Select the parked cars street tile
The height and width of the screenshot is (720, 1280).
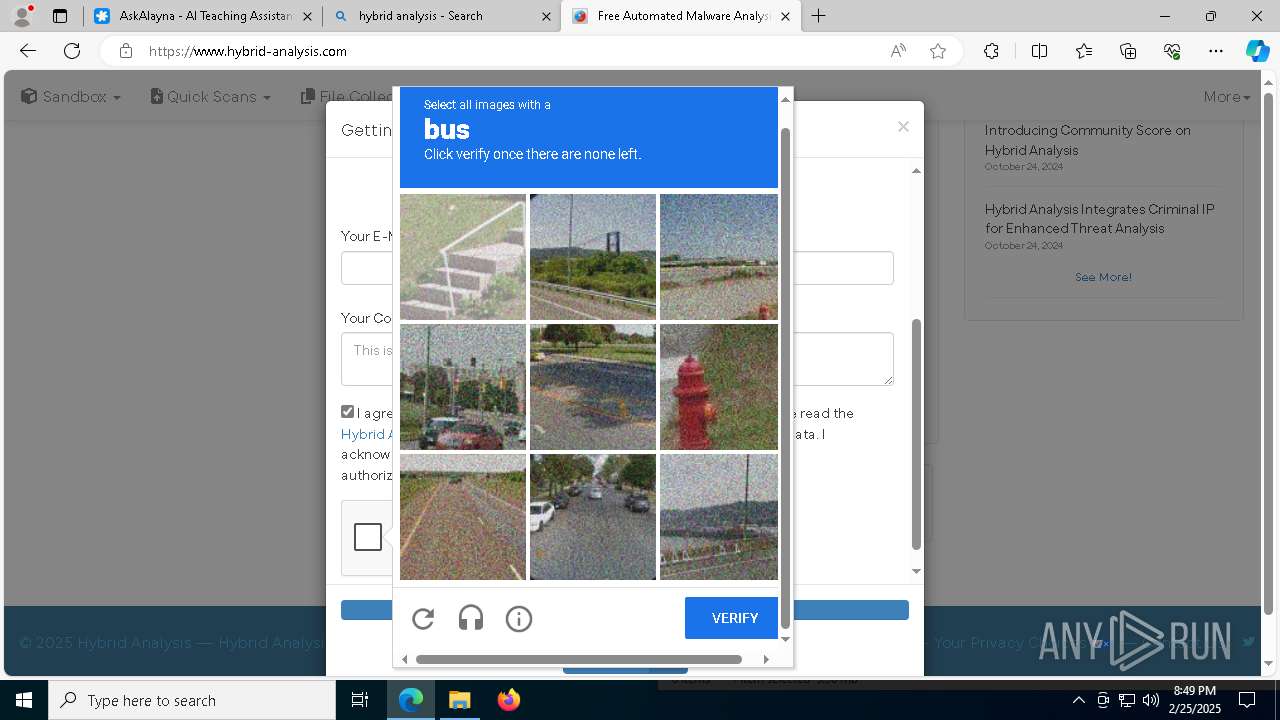(593, 517)
